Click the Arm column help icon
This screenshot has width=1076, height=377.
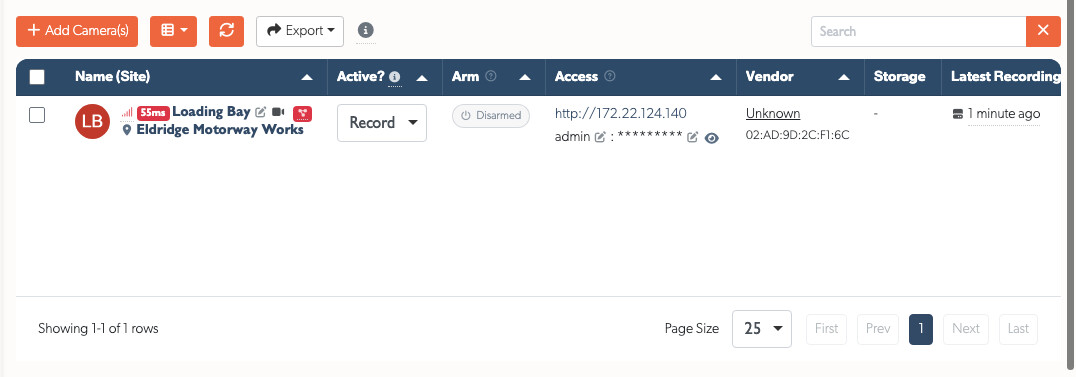tap(491, 76)
